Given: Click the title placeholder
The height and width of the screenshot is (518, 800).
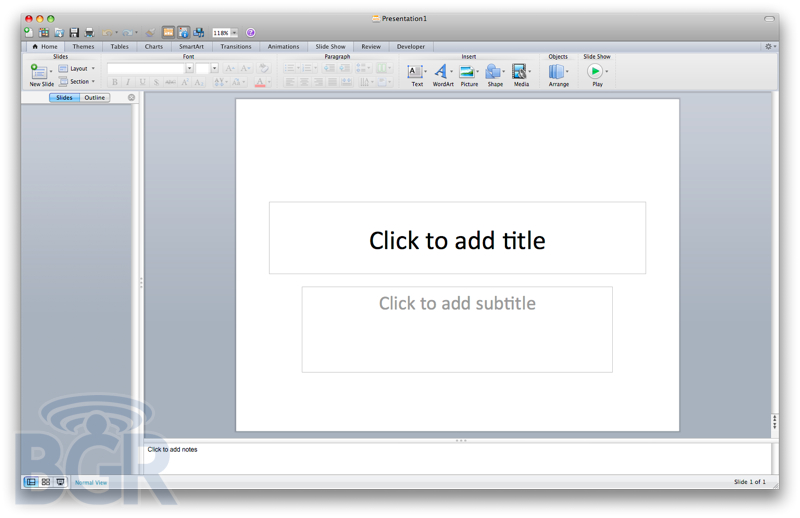Looking at the screenshot, I should [457, 238].
